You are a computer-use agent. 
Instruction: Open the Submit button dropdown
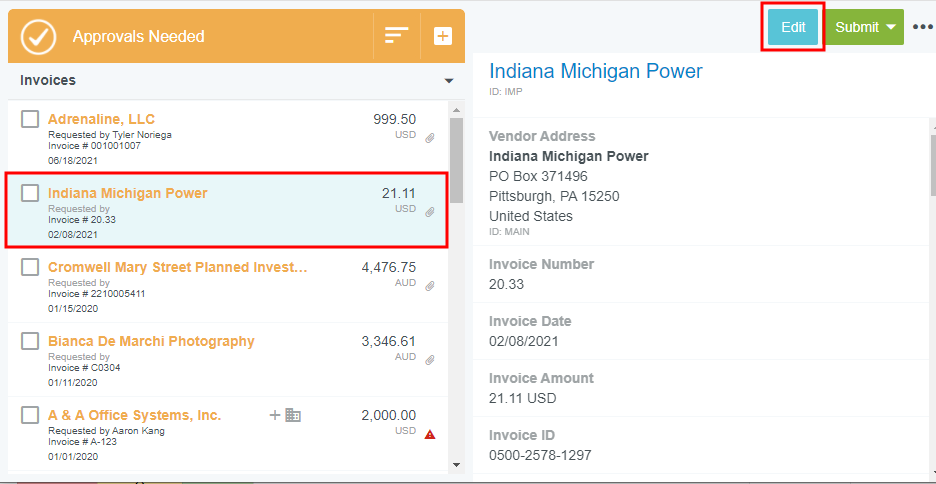tap(890, 27)
